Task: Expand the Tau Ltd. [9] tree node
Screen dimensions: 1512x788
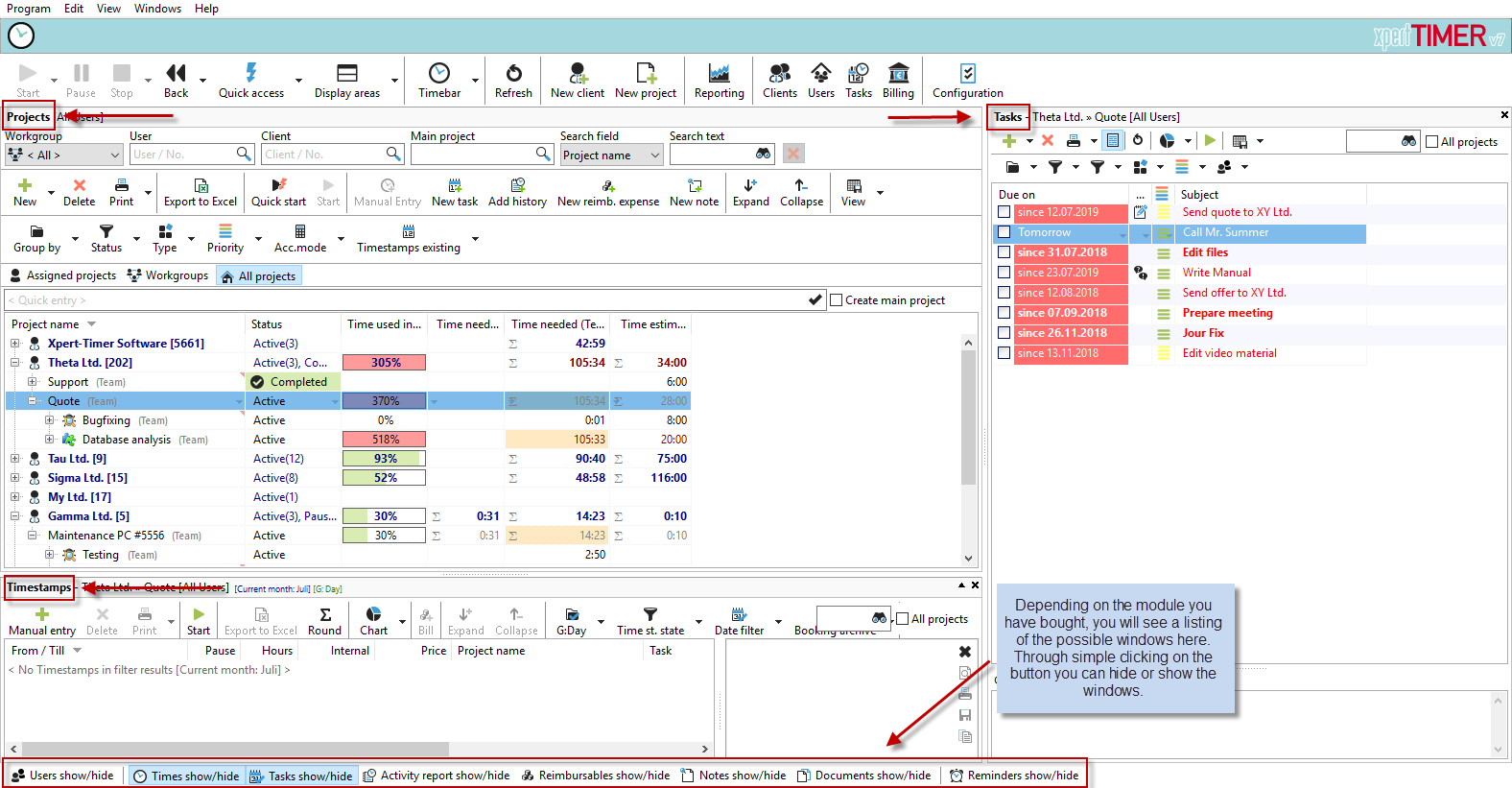Action: [15, 459]
